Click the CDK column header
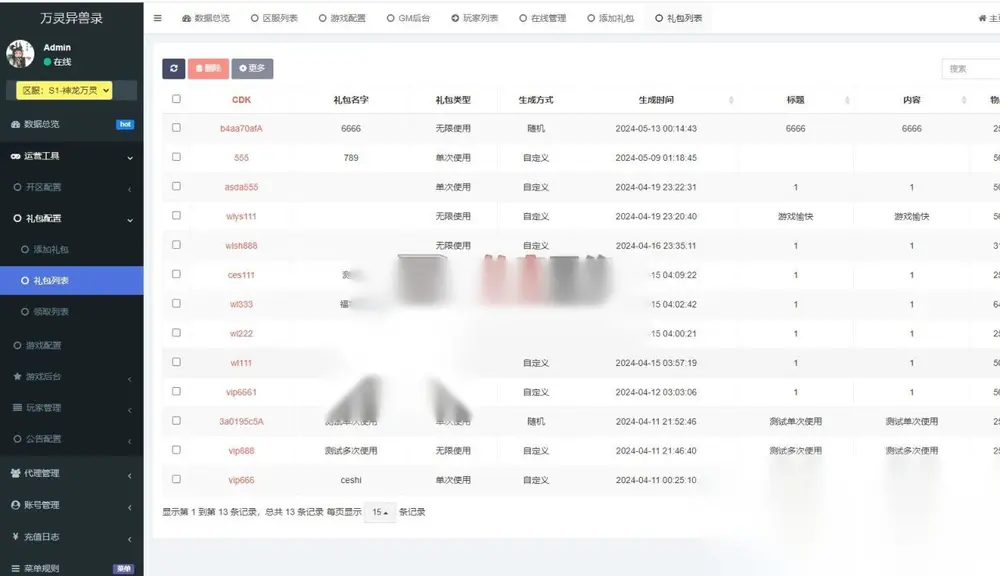The image size is (1000, 576). point(241,100)
